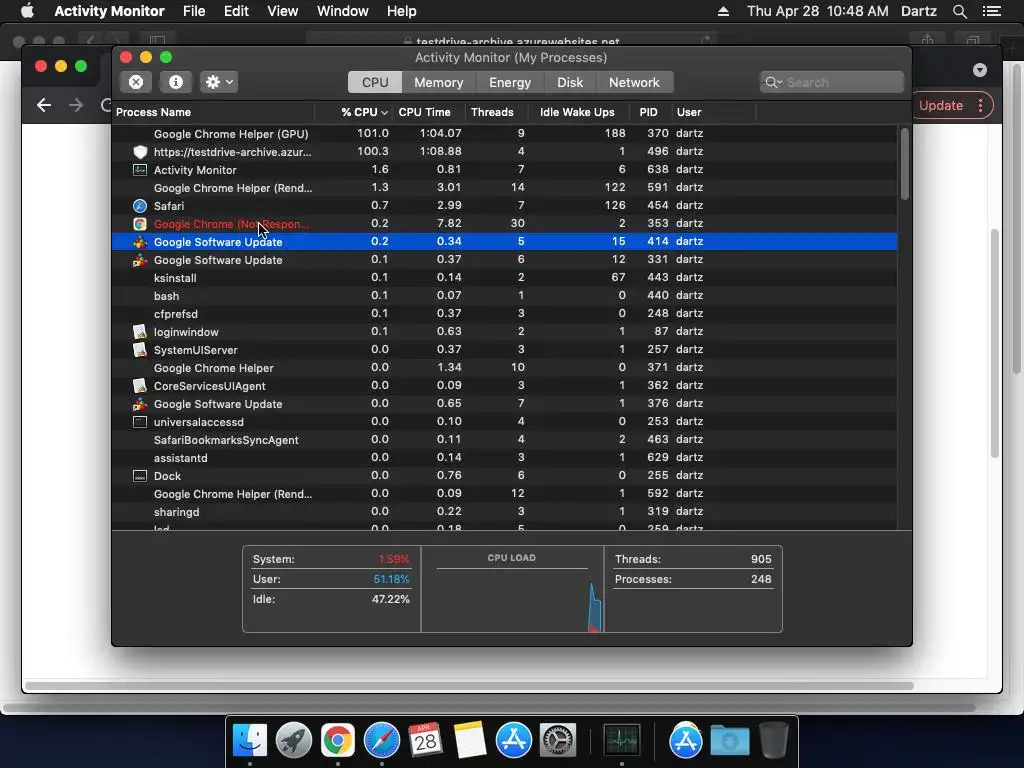Select the bash process
Screen dimensions: 1024x768
point(504,296)
